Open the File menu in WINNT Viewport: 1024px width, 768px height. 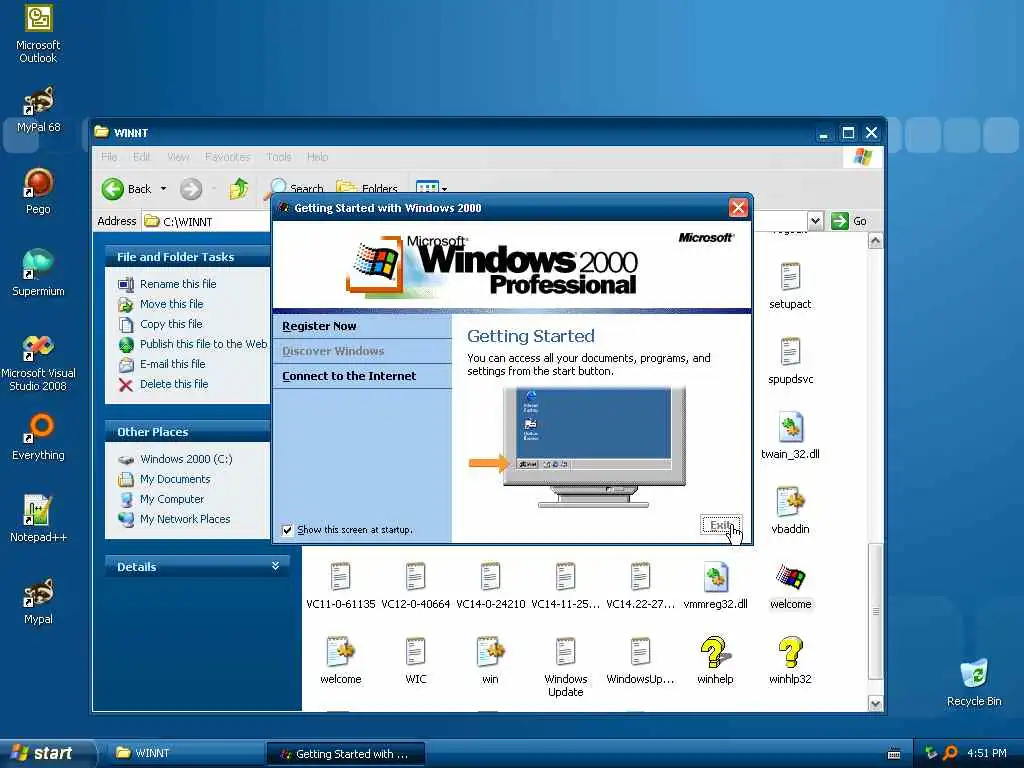pos(109,157)
